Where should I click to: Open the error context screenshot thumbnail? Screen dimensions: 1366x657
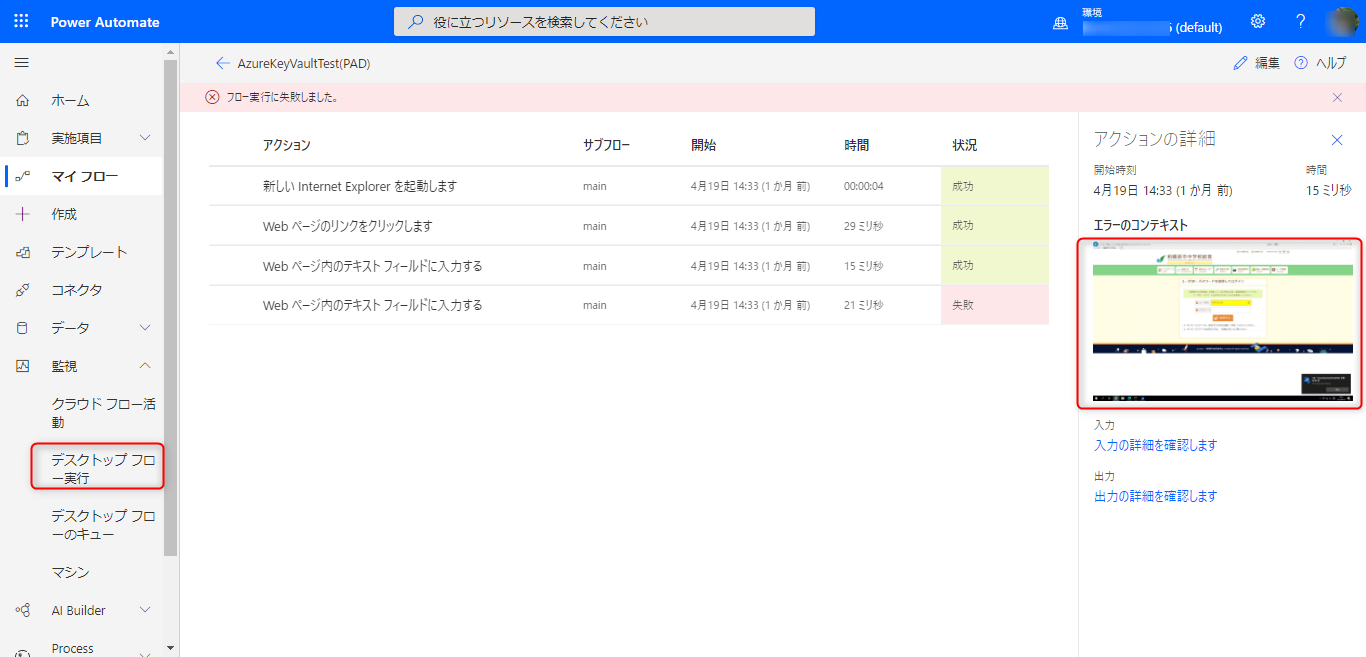1222,322
